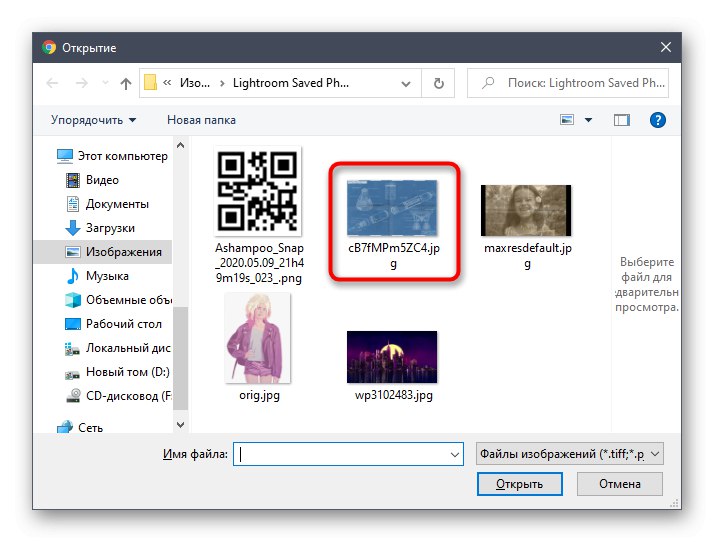This screenshot has height=542, width=714.
Task: Open the Локальный диск drive
Action: [118, 348]
